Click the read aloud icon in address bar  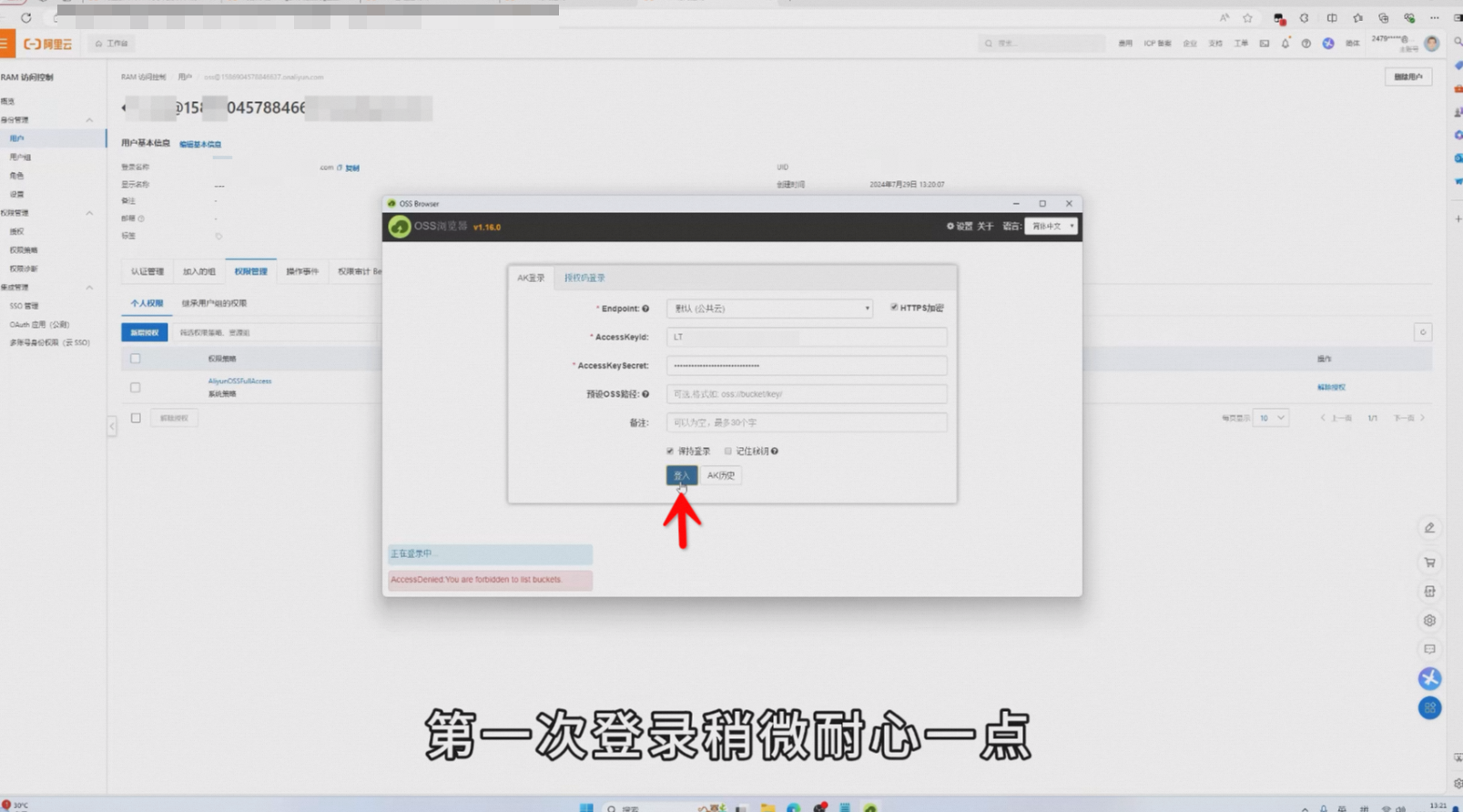click(1224, 17)
